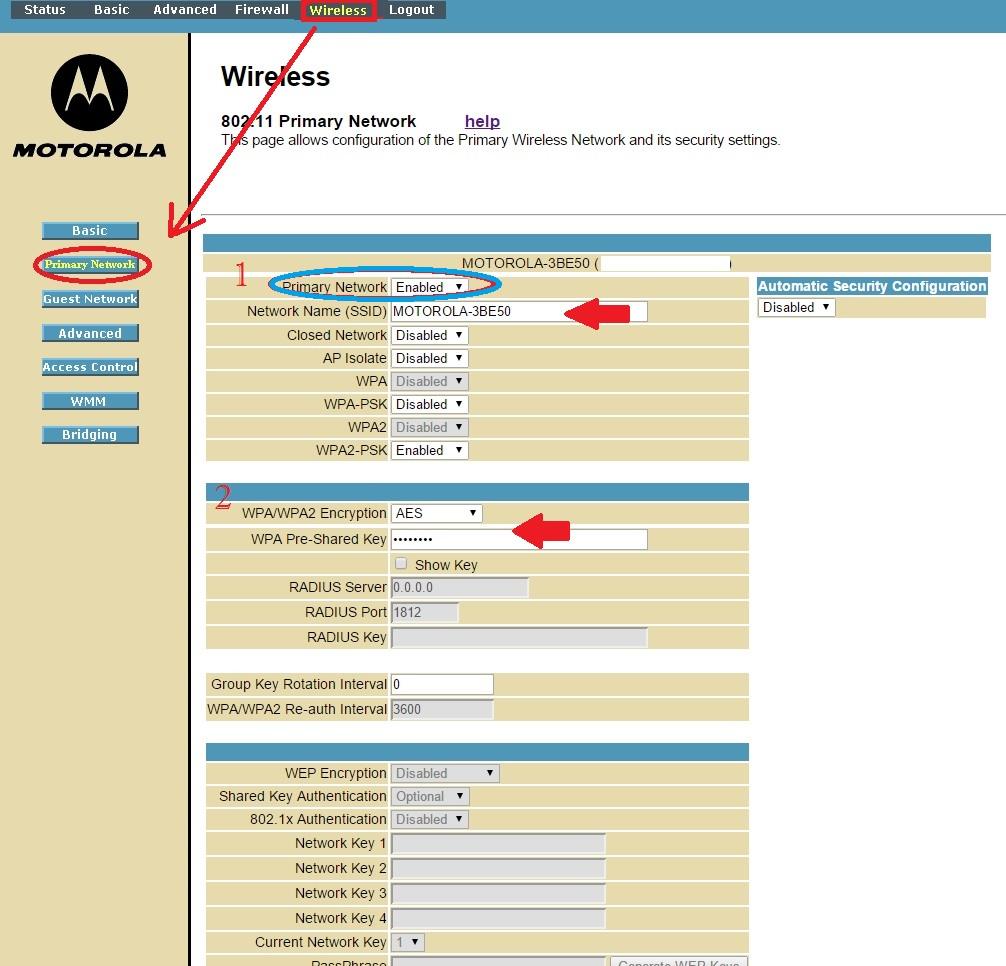Open the Advanced top navigation tab

[x=185, y=10]
